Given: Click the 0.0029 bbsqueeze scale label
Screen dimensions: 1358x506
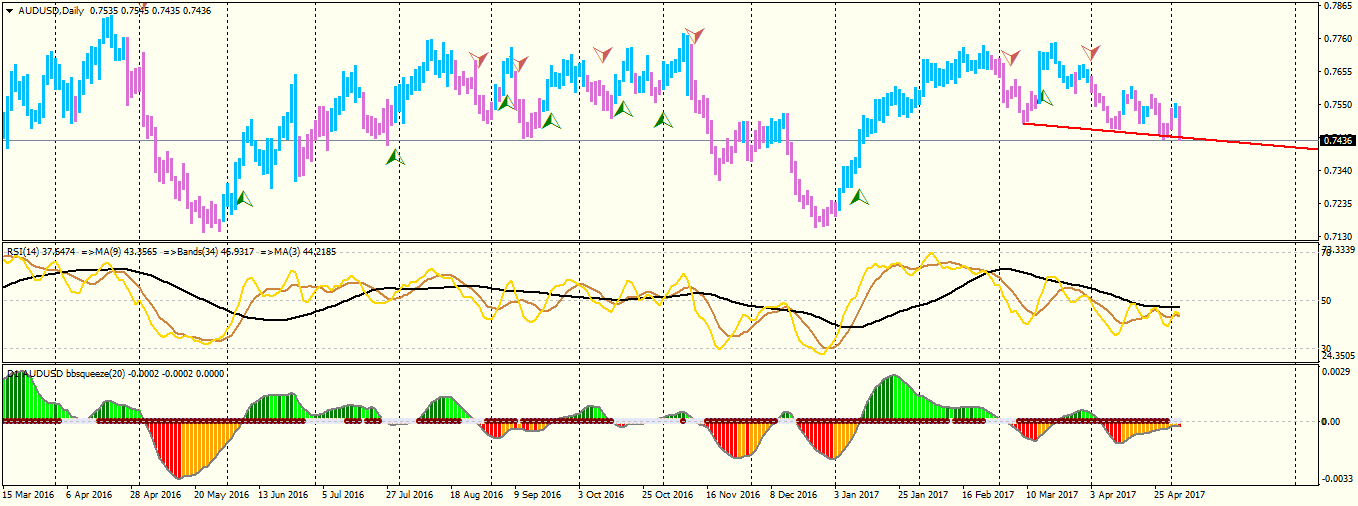Looking at the screenshot, I should [1338, 371].
